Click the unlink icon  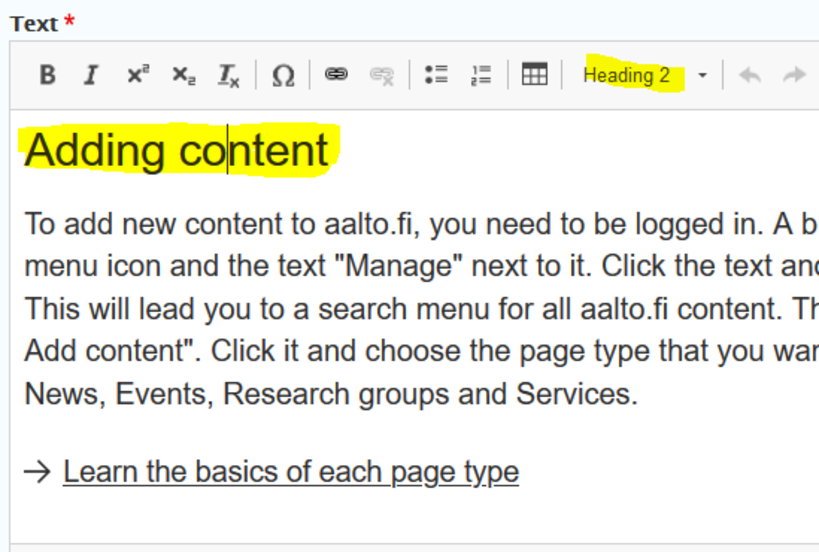point(381,75)
